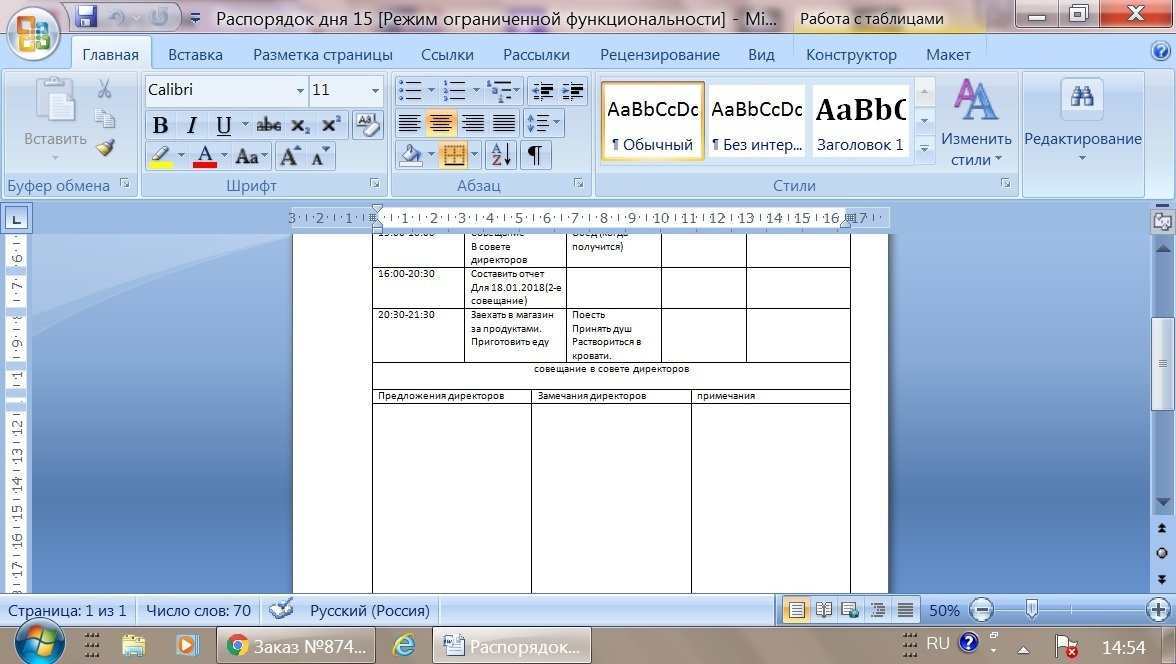Open Chrome window Заказ №874 in taskbar
Screen dimensions: 1176x664
tap(296, 646)
